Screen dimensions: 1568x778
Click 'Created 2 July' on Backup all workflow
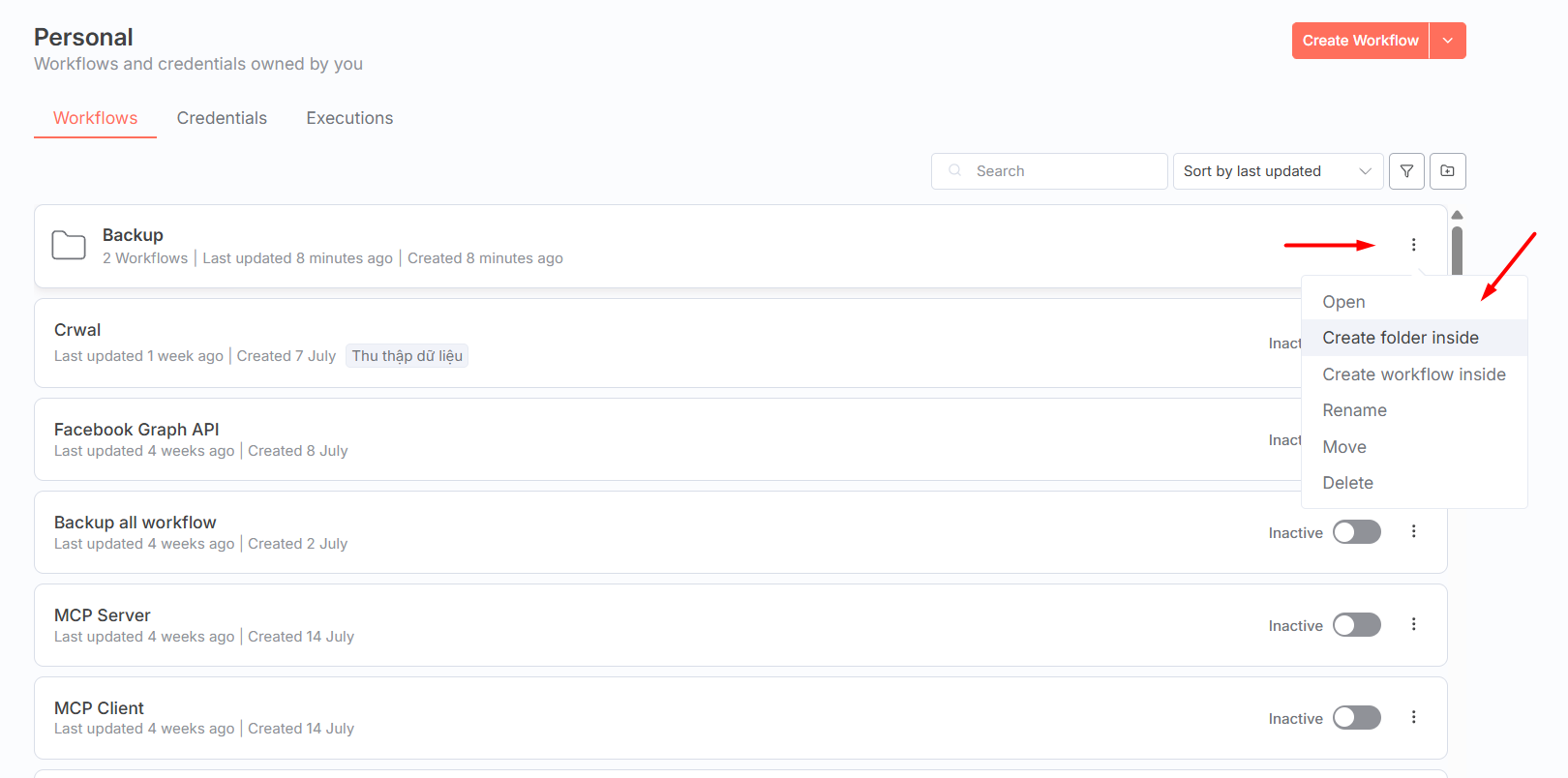297,544
